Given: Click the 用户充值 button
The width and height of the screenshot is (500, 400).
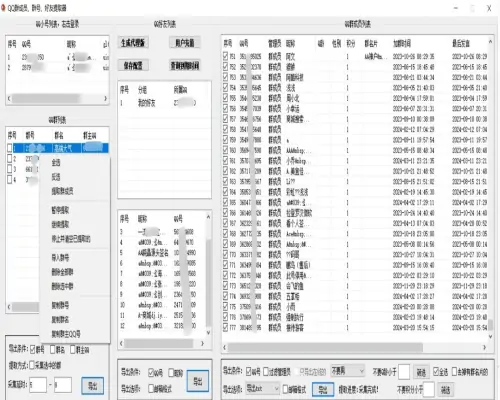Looking at the screenshot, I should click(x=185, y=42).
